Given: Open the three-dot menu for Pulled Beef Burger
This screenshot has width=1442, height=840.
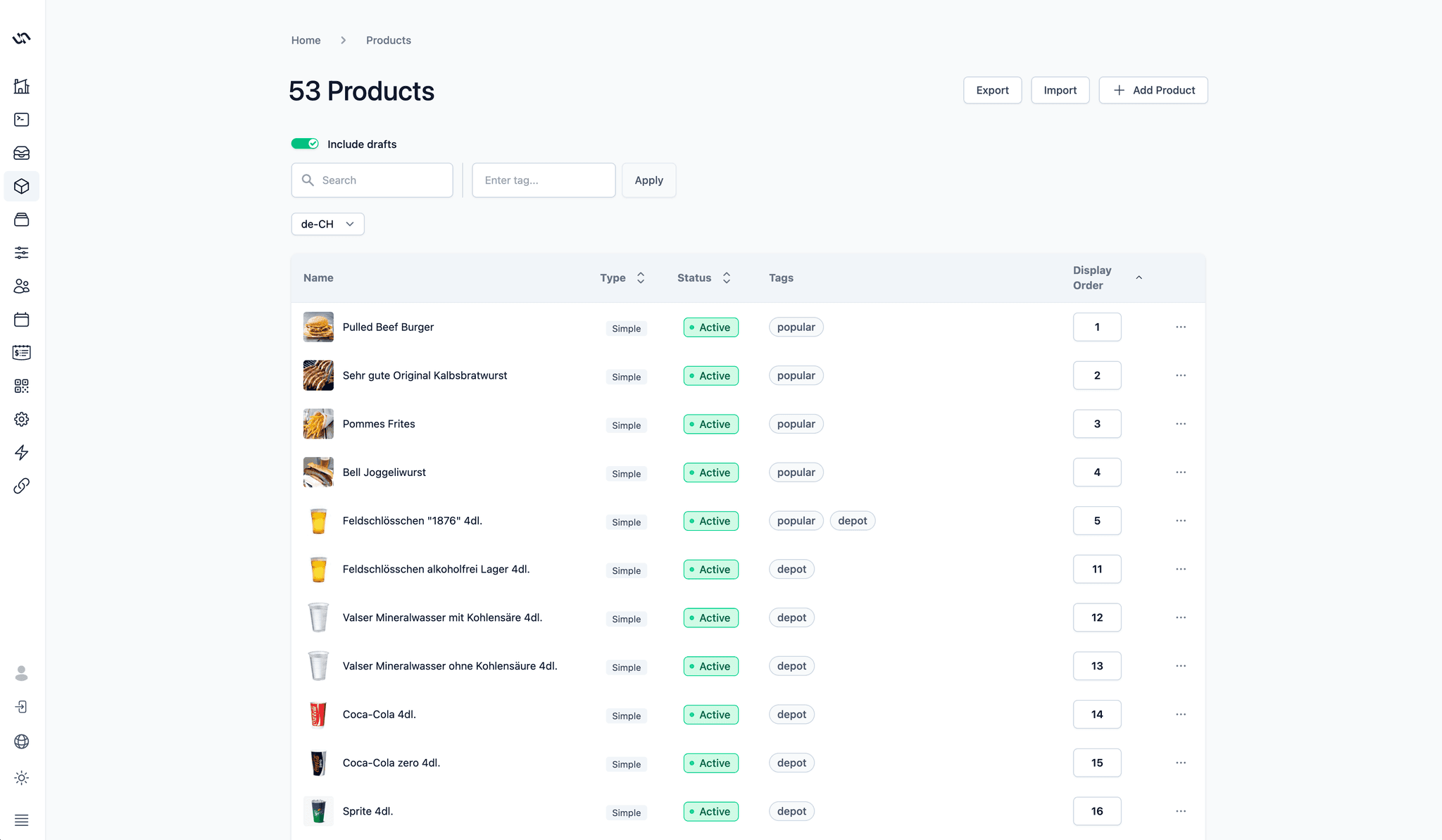Looking at the screenshot, I should click(x=1181, y=327).
